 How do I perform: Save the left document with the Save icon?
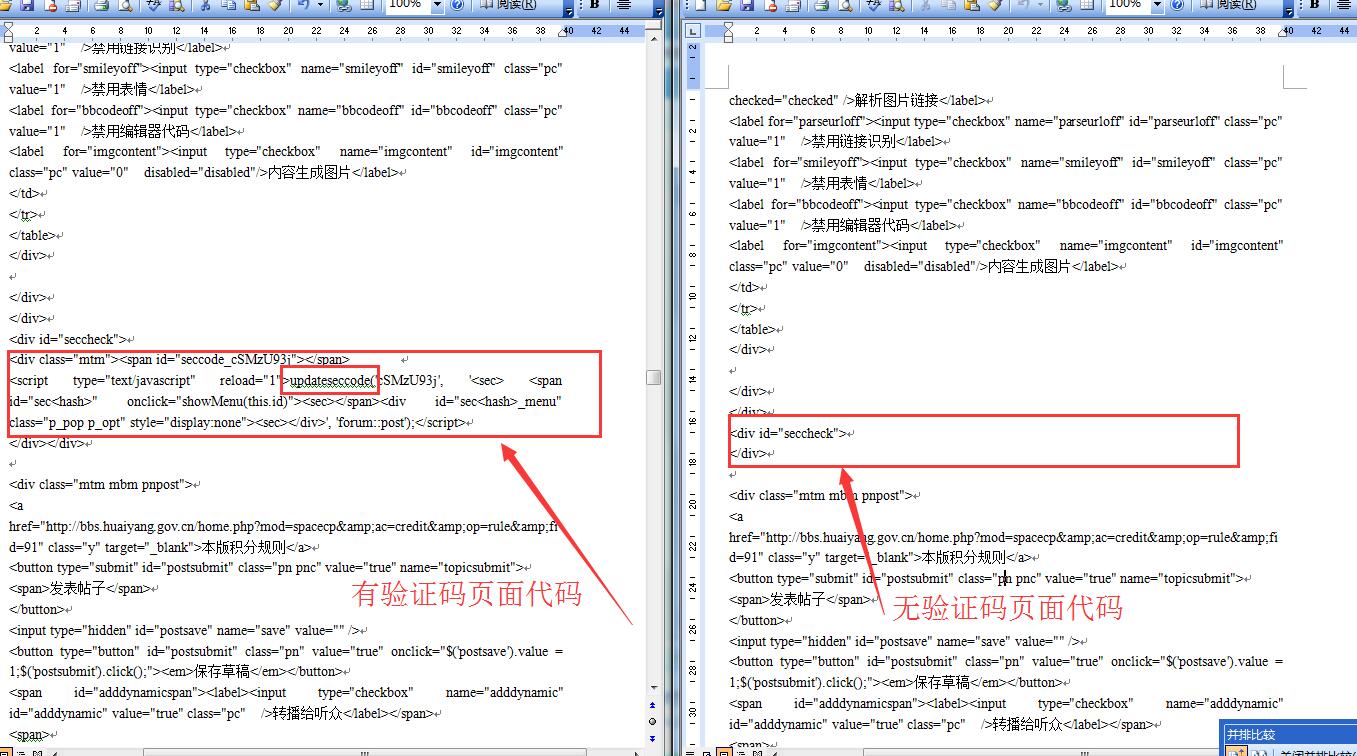[x=27, y=5]
